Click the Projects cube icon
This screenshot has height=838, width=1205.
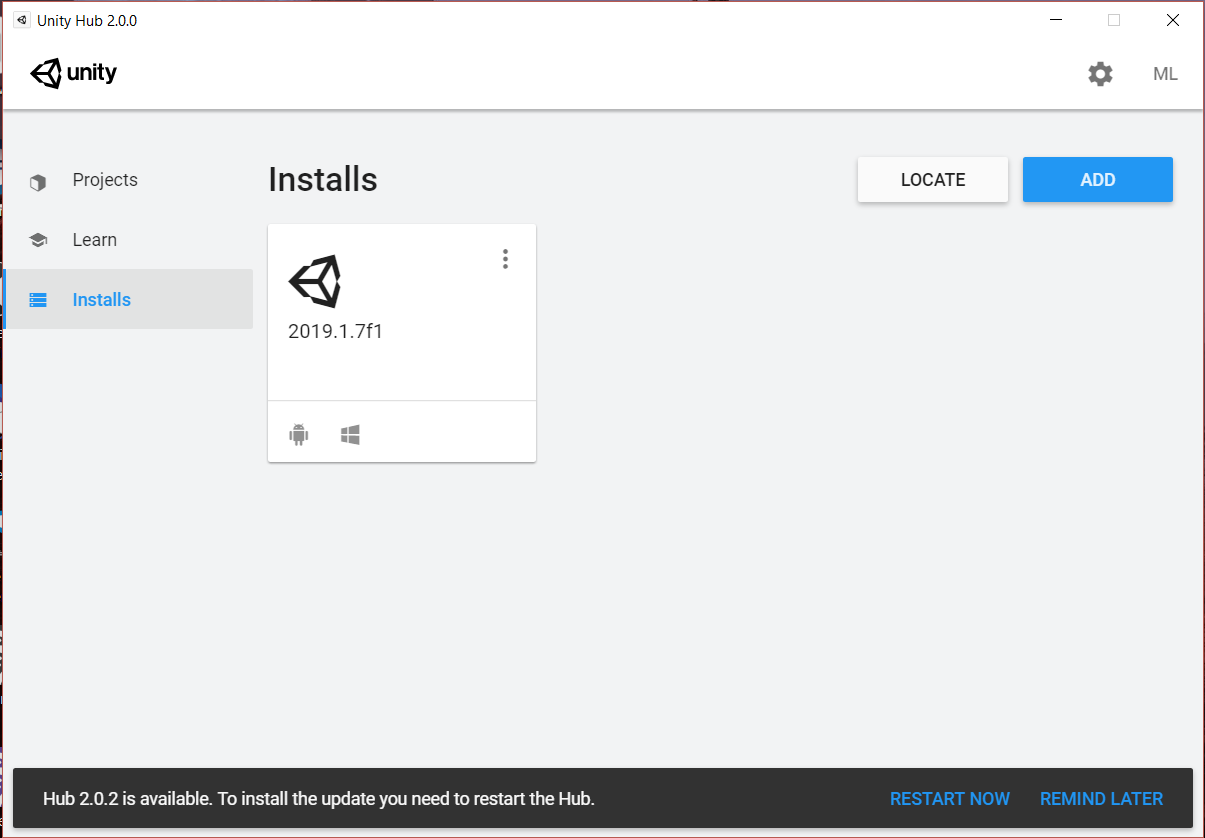[x=38, y=182]
